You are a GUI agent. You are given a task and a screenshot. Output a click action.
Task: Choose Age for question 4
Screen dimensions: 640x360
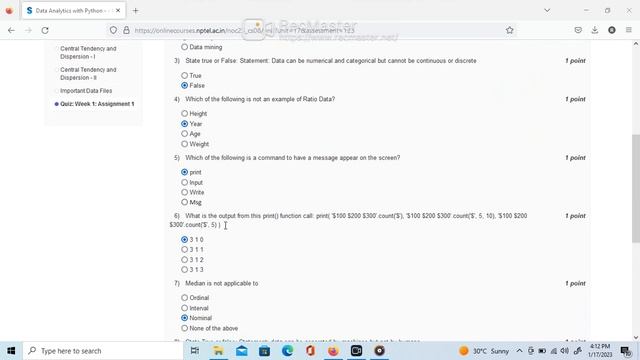(x=184, y=134)
